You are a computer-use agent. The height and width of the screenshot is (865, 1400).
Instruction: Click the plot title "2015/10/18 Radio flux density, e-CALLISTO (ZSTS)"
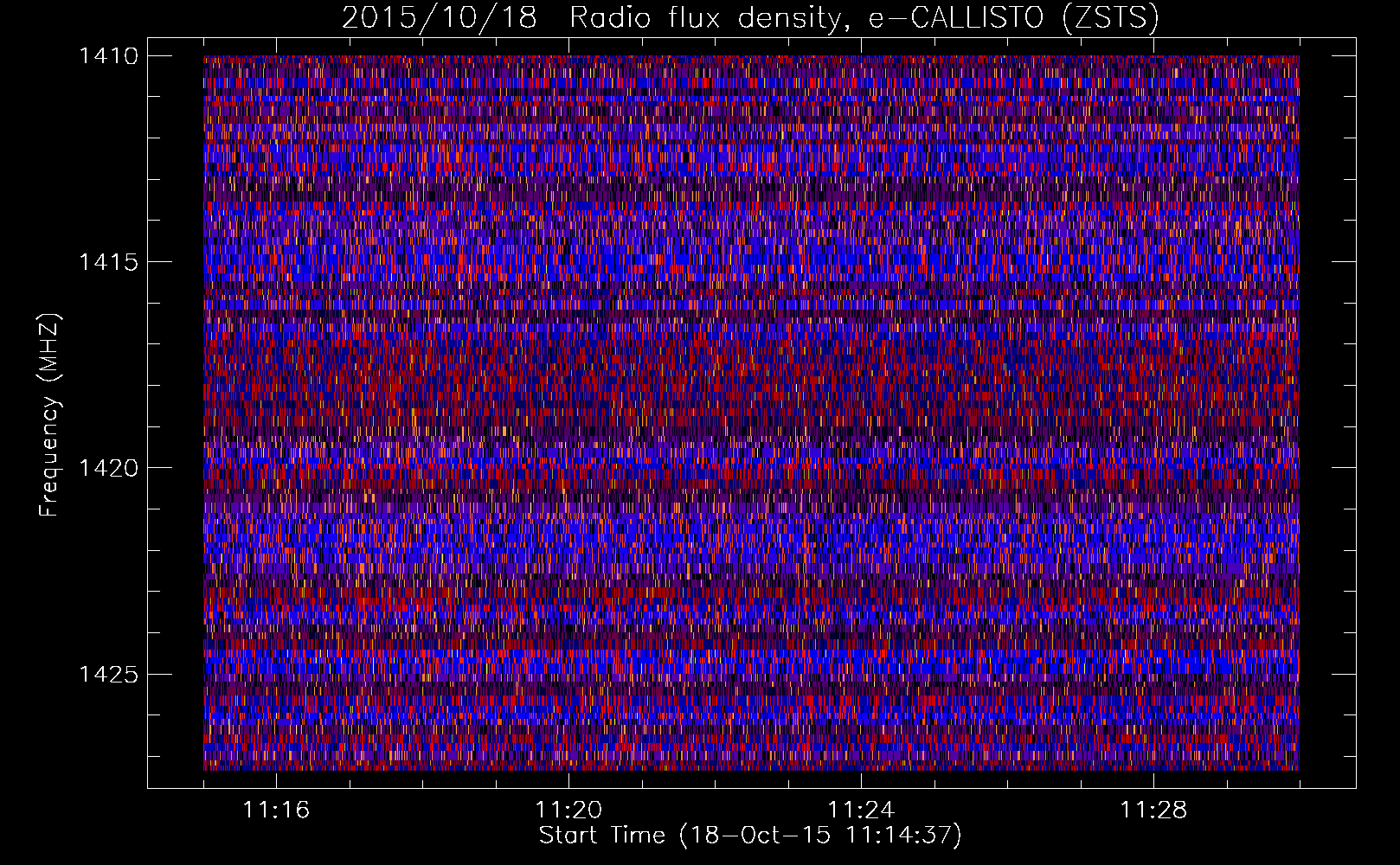[x=750, y=18]
